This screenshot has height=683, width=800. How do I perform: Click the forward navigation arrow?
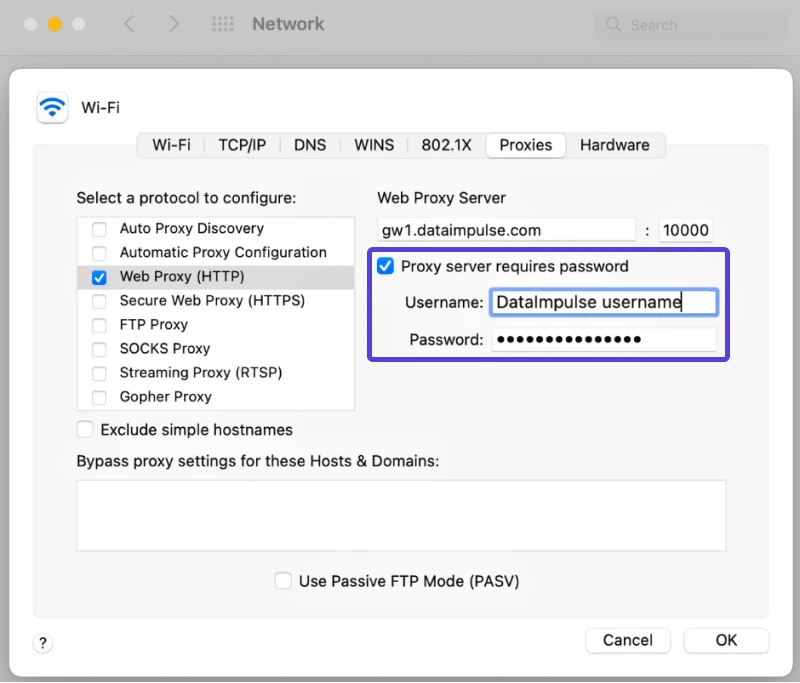click(x=174, y=23)
